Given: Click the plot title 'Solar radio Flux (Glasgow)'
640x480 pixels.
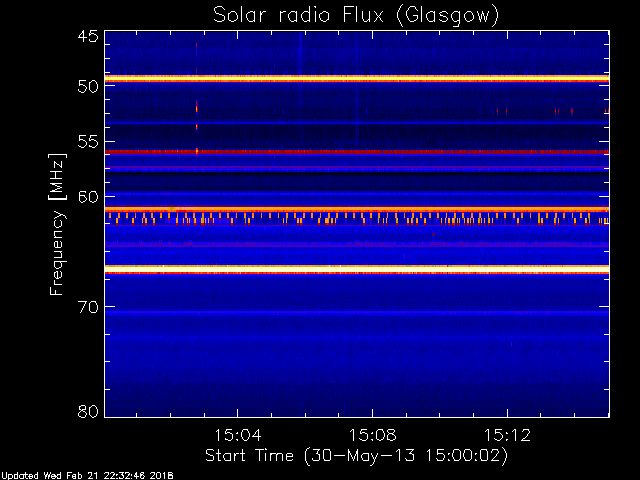Looking at the screenshot, I should (x=356, y=16).
